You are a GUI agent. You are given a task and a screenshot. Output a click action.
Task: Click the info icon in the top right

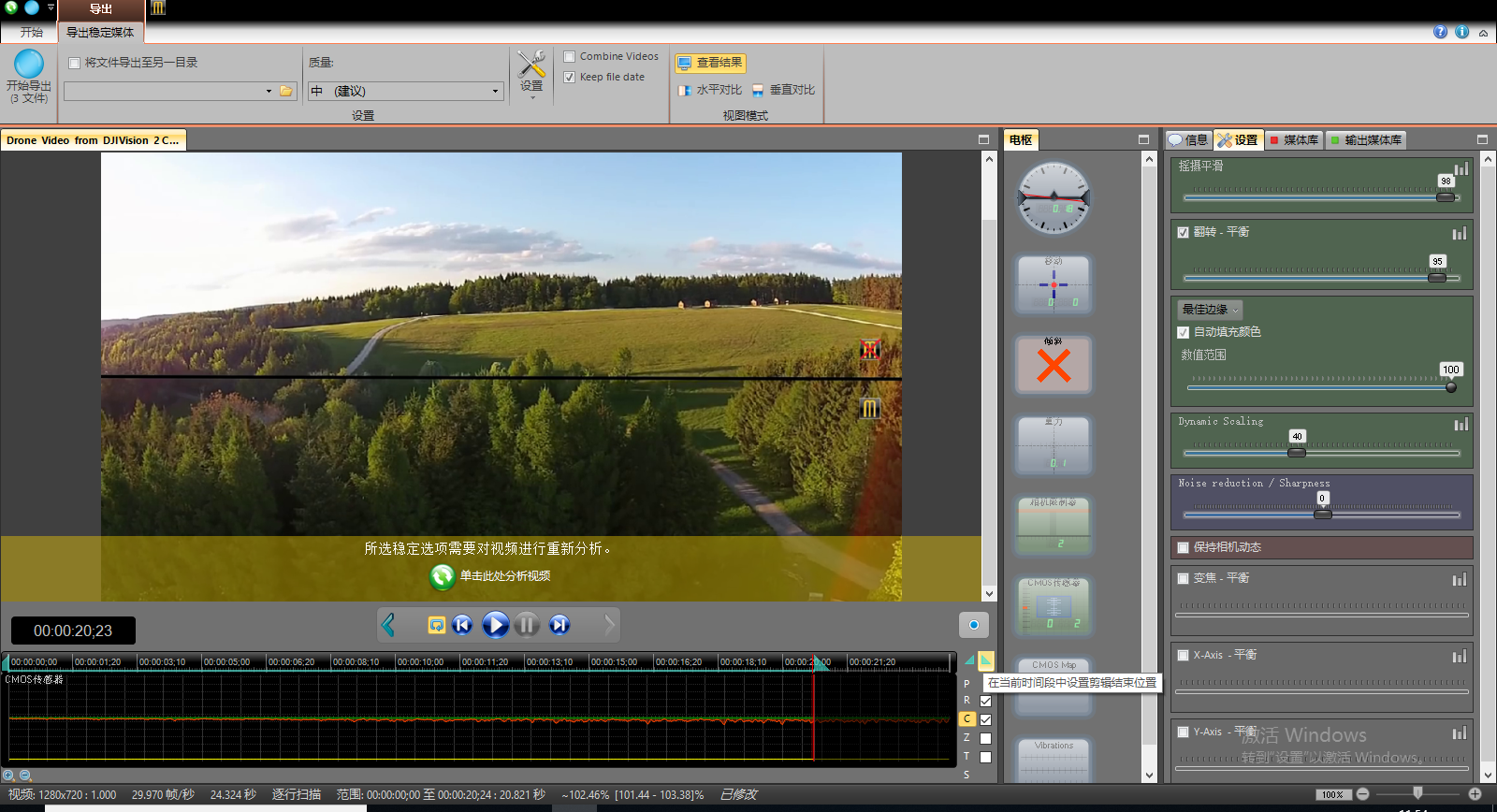click(1461, 32)
